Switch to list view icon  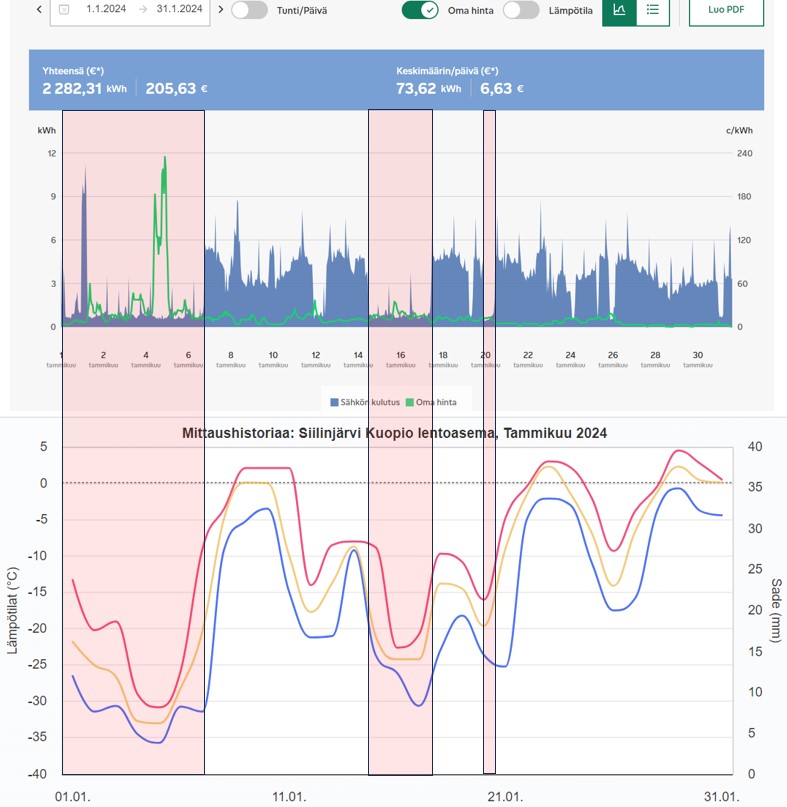point(653,10)
